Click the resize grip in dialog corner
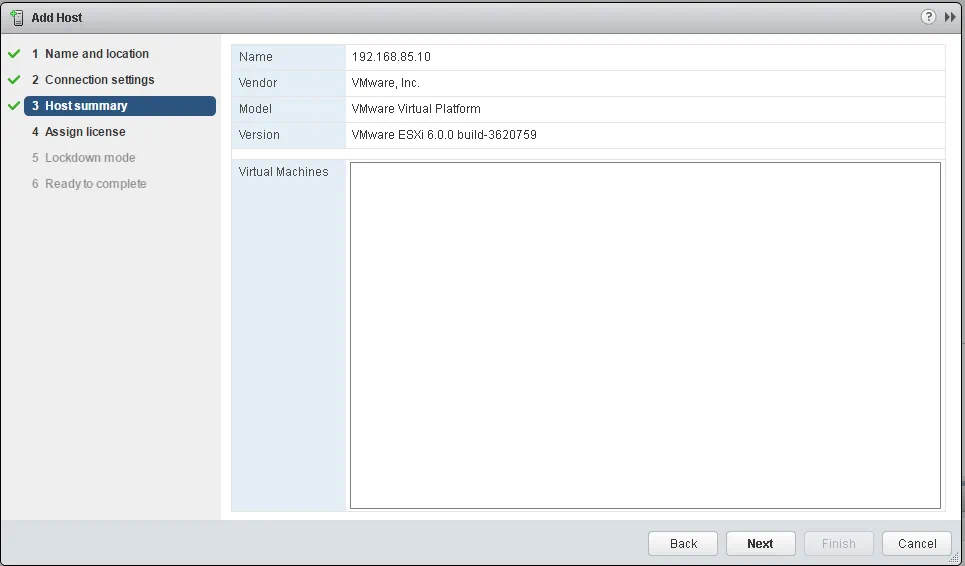965x566 pixels. [x=954, y=556]
